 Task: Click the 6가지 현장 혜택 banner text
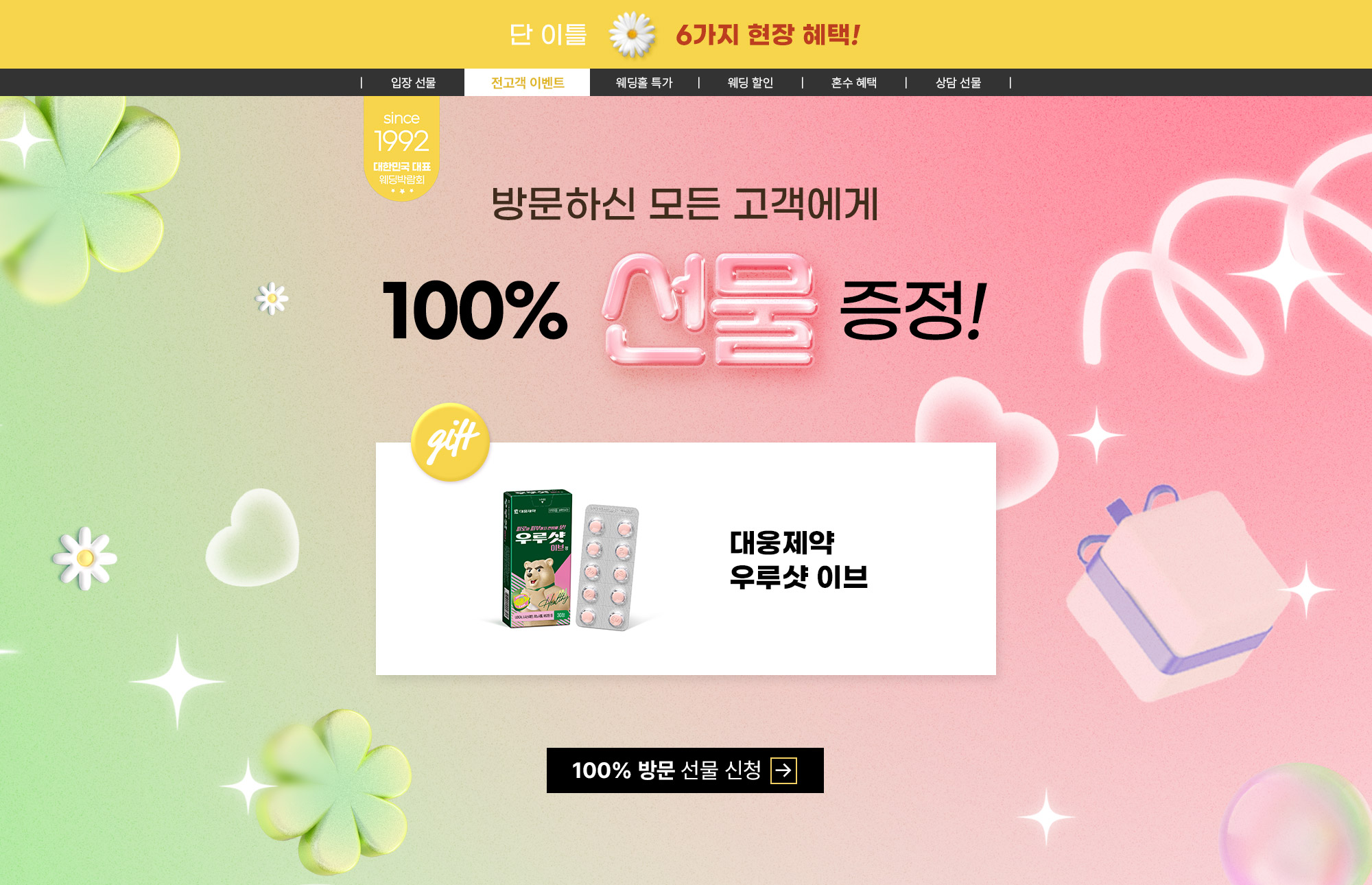(x=768, y=34)
